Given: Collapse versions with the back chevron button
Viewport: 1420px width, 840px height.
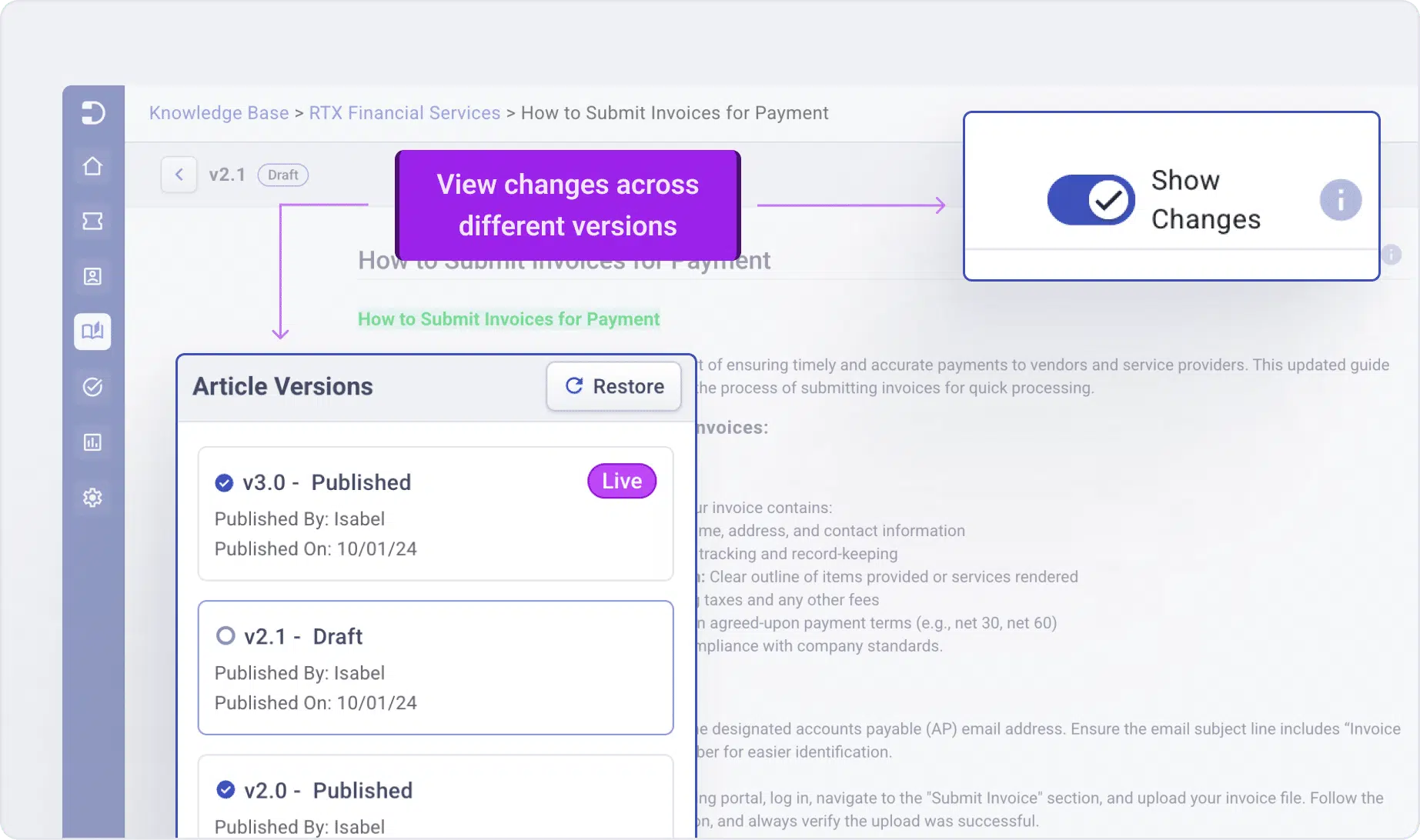Looking at the screenshot, I should tap(179, 175).
